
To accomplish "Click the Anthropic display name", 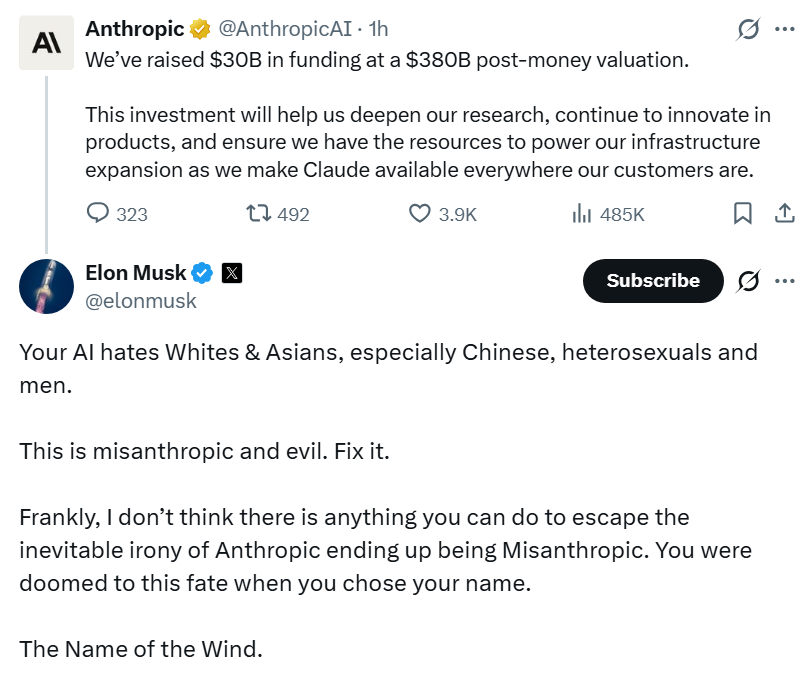I will pyautogui.click(x=135, y=28).
